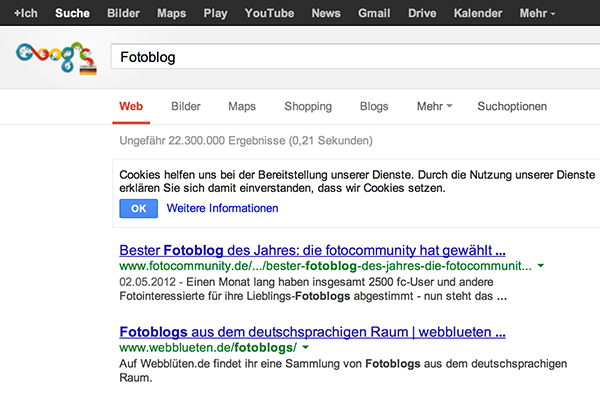Open YouTube from the top bar

pos(269,13)
